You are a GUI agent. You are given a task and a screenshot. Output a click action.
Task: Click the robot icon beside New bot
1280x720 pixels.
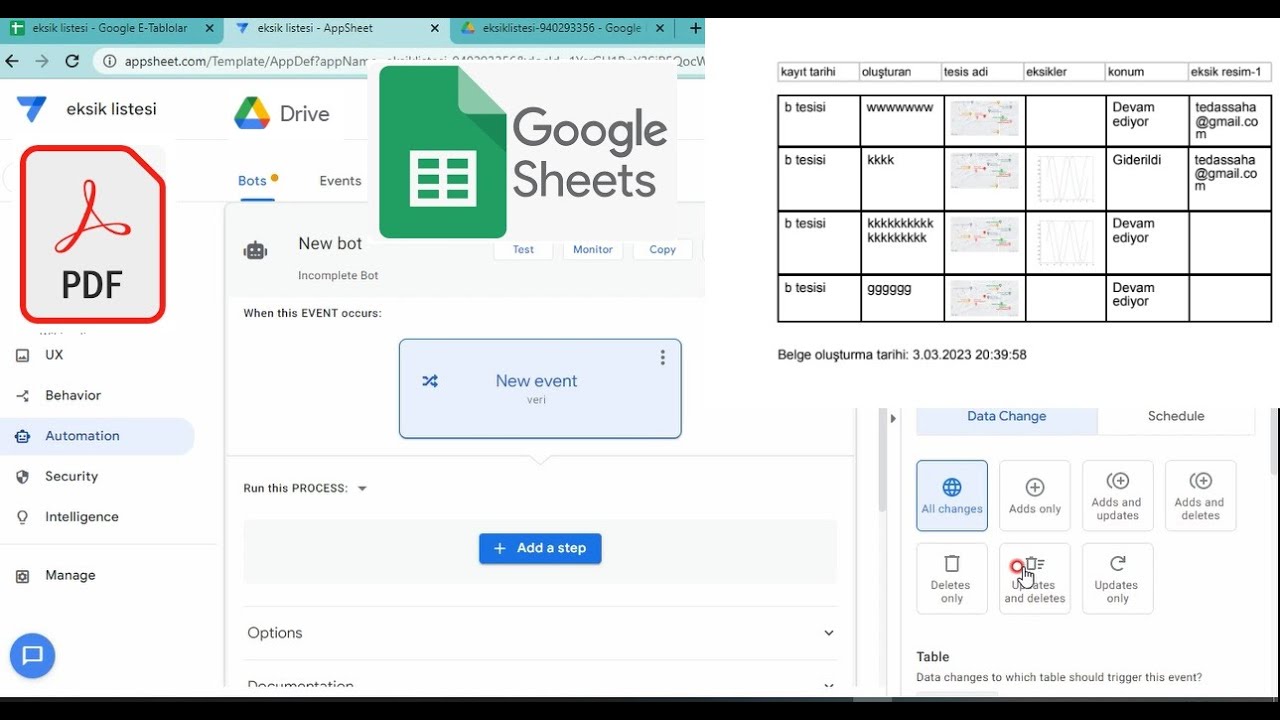pos(255,251)
